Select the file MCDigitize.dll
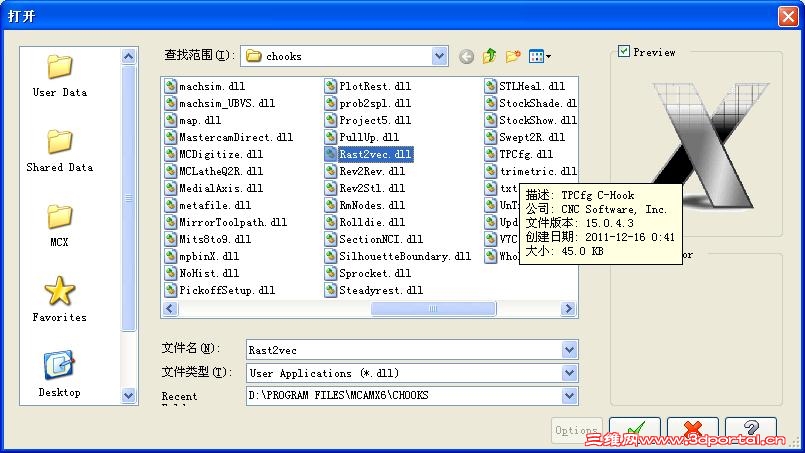The height and width of the screenshot is (453, 805). [x=214, y=154]
